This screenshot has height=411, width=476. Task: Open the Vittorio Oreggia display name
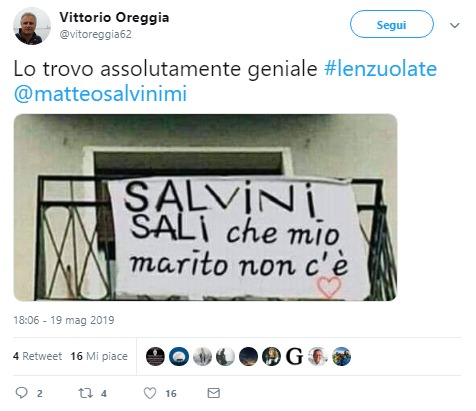[114, 17]
